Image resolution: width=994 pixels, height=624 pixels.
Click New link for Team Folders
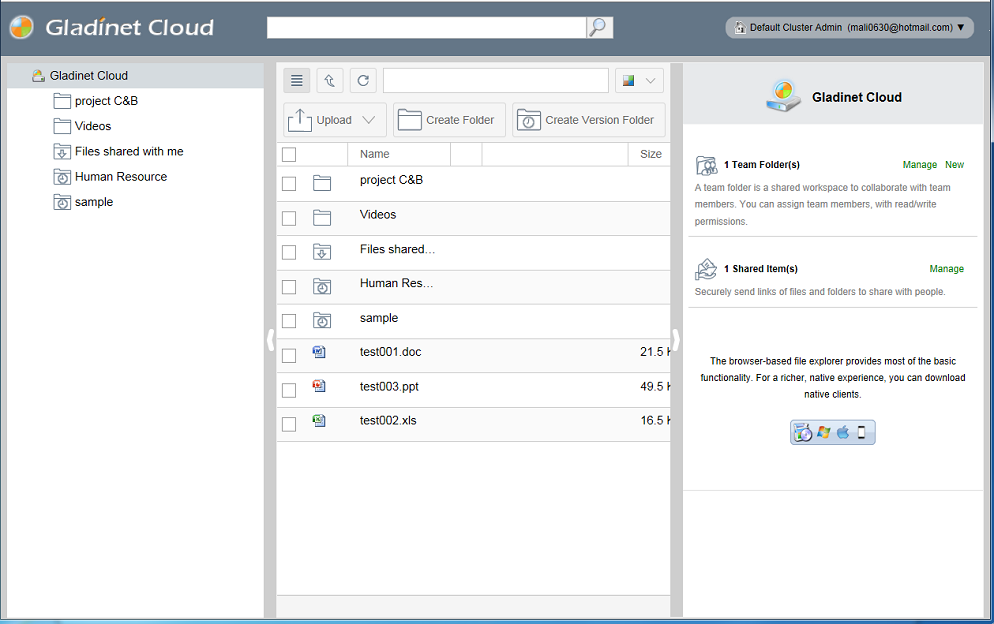954,165
